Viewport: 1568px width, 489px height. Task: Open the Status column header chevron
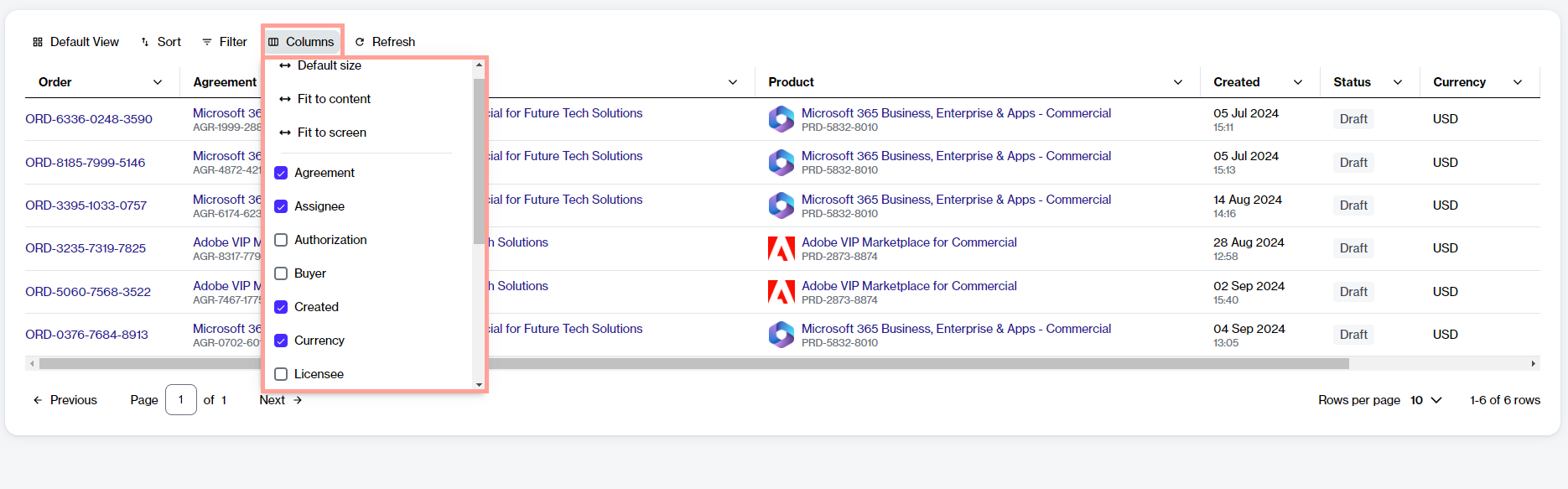(1398, 82)
